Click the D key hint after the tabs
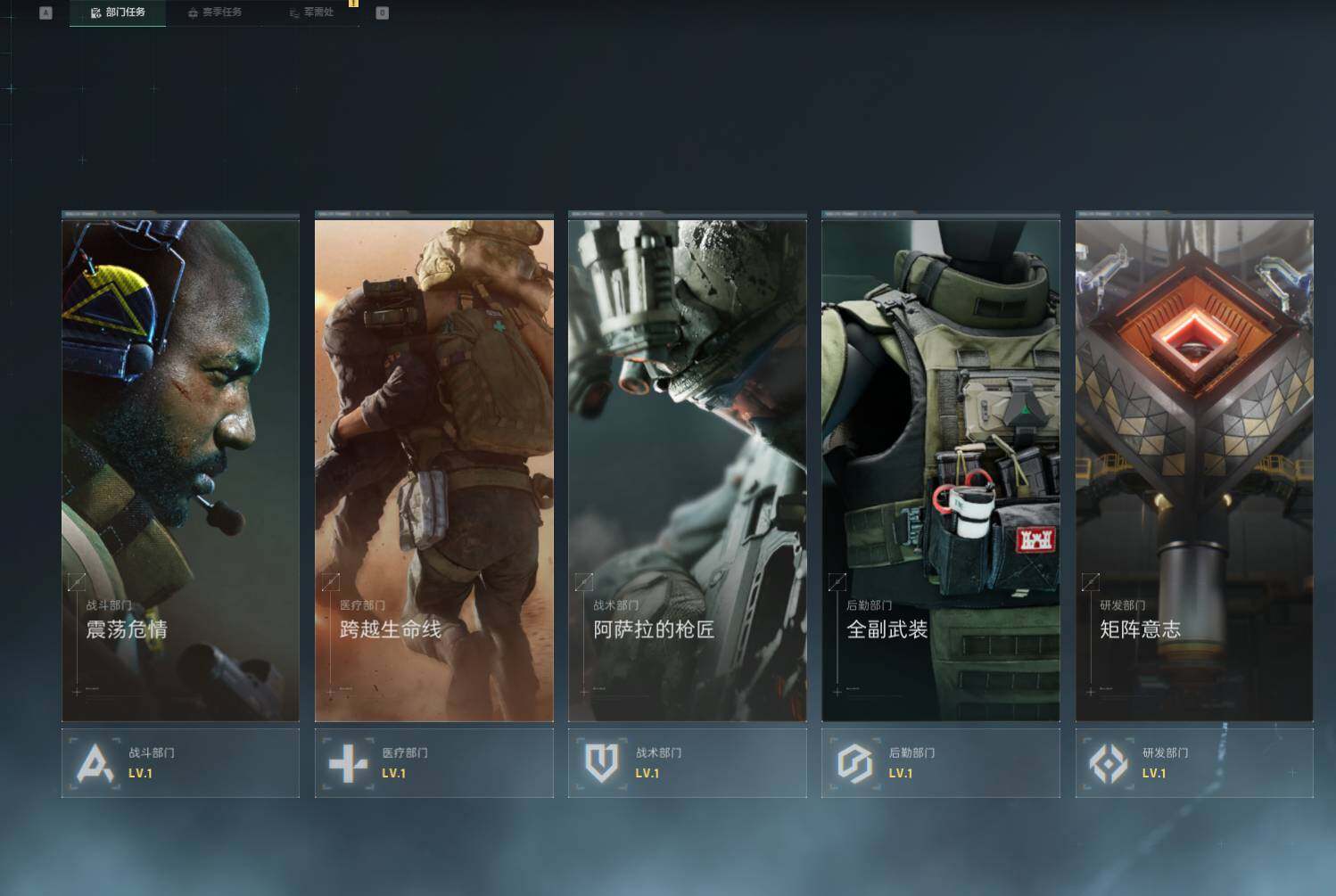 point(383,12)
